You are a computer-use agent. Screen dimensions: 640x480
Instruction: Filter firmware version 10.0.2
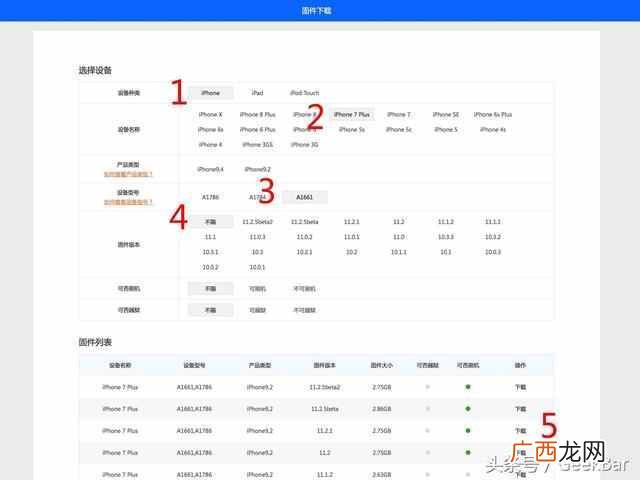211,267
